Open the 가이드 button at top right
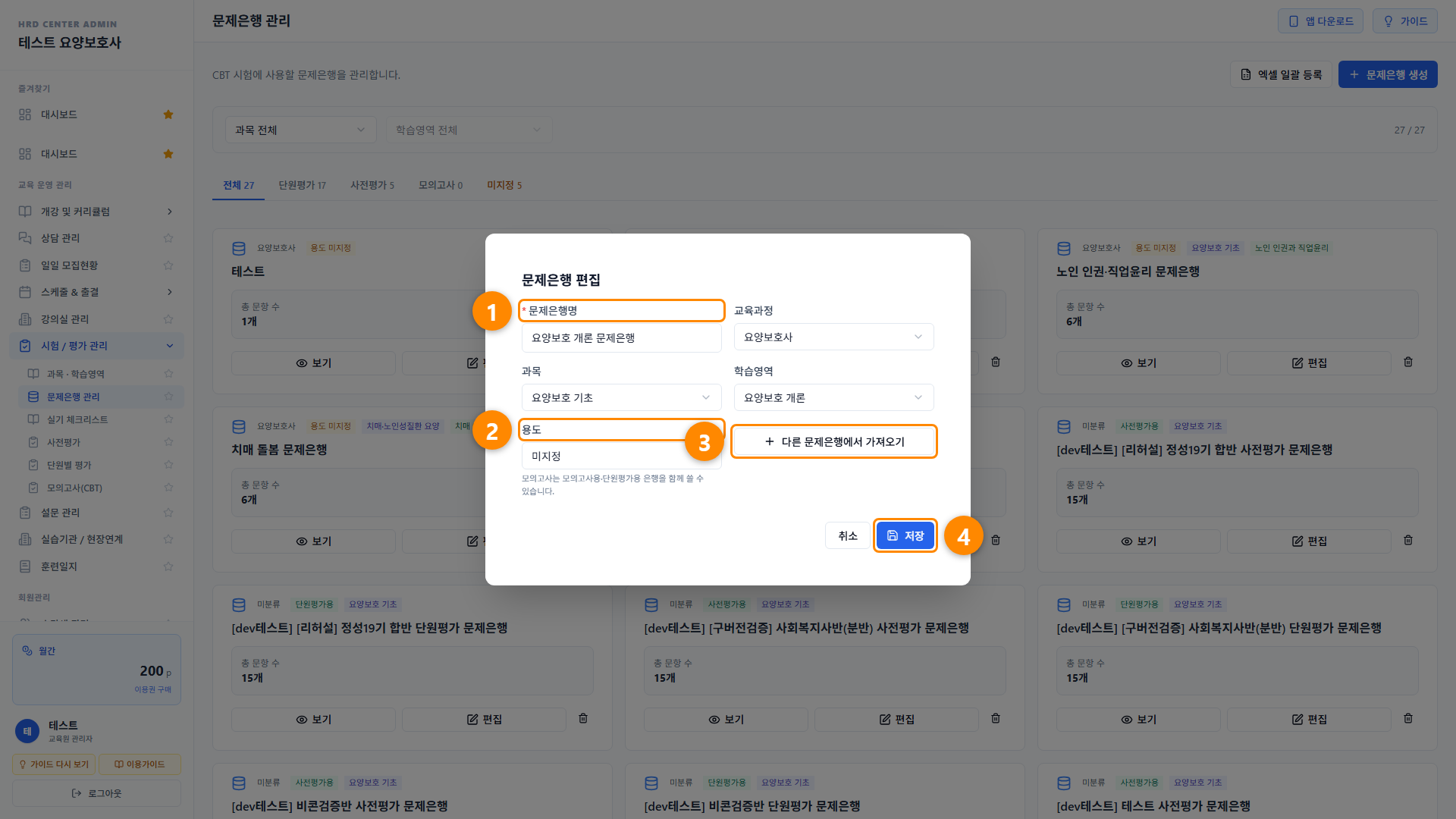Viewport: 1456px width, 819px height. [x=1405, y=21]
